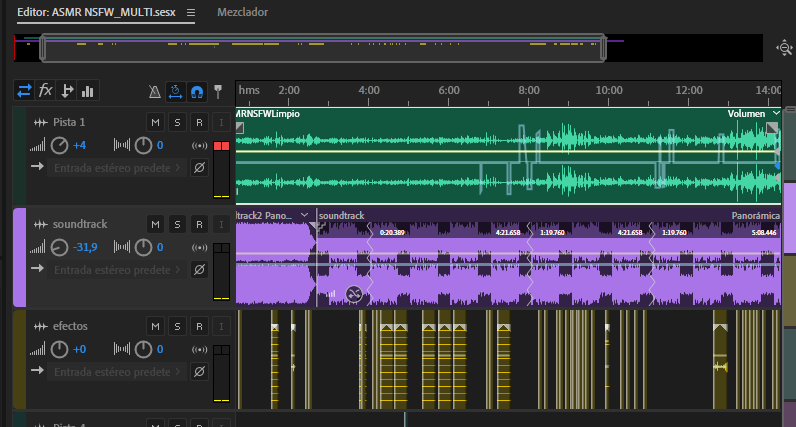Toggle input monitoring on Pista 1

(221, 122)
